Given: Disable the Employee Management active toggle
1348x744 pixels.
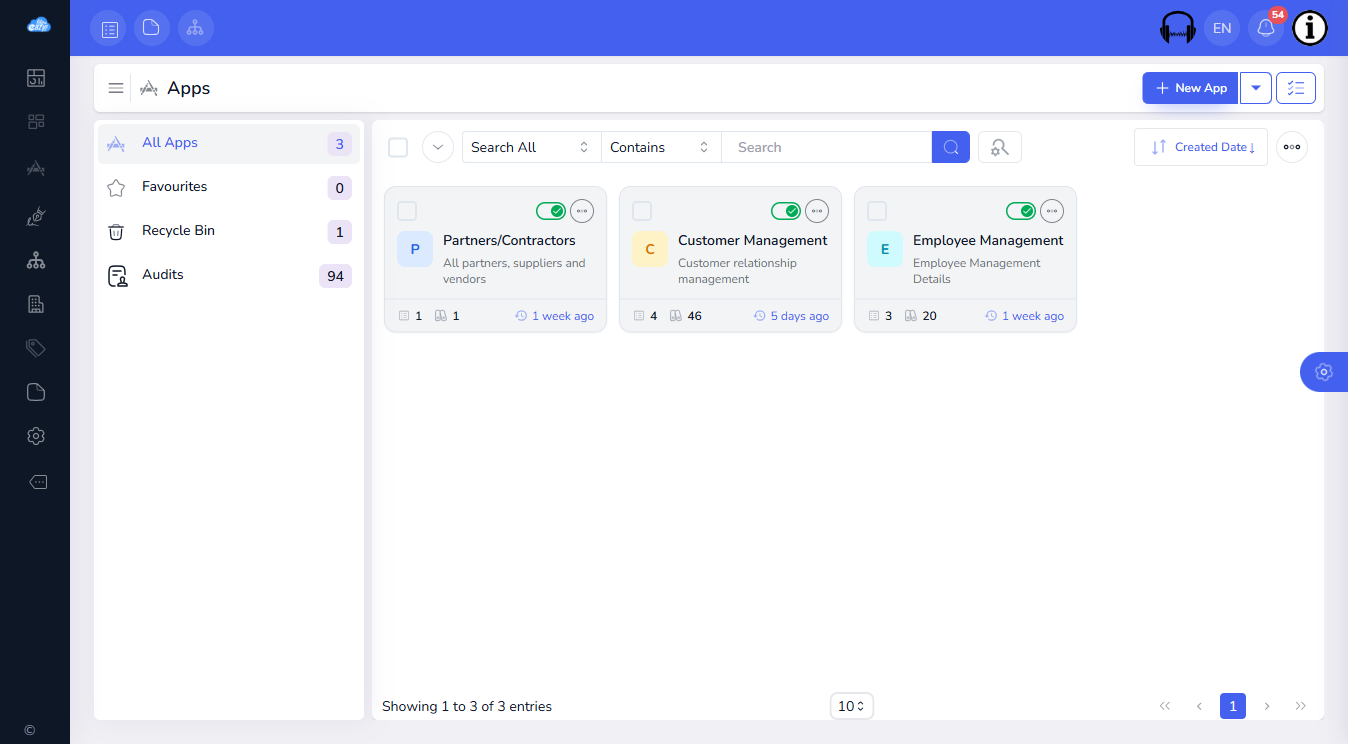Looking at the screenshot, I should click(x=1021, y=211).
